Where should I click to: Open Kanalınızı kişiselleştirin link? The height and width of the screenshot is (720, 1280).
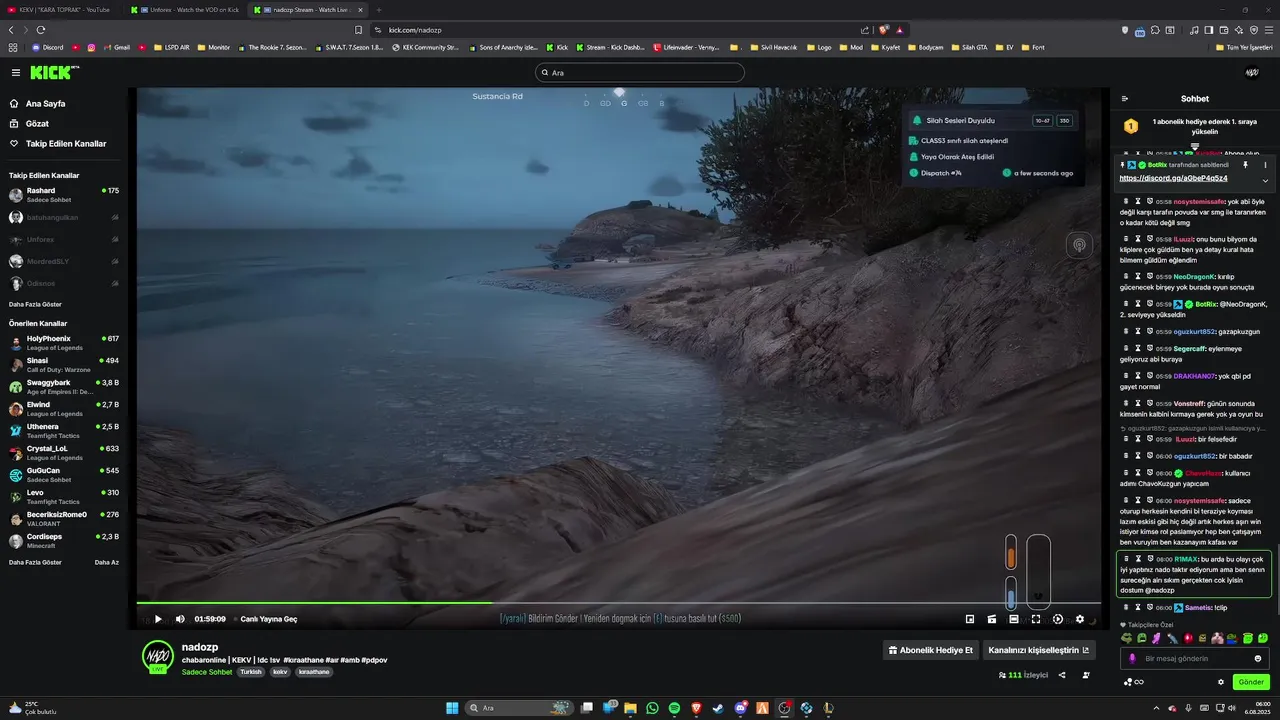tap(1039, 650)
